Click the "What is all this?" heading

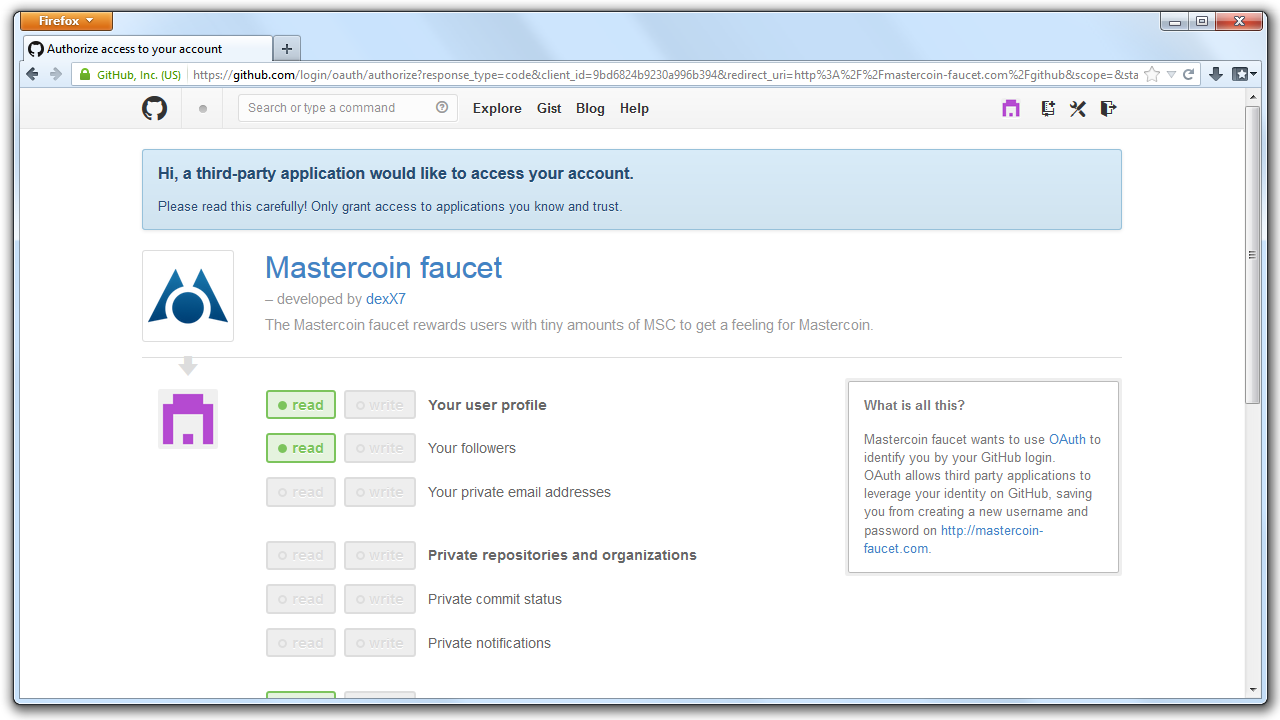(x=914, y=405)
